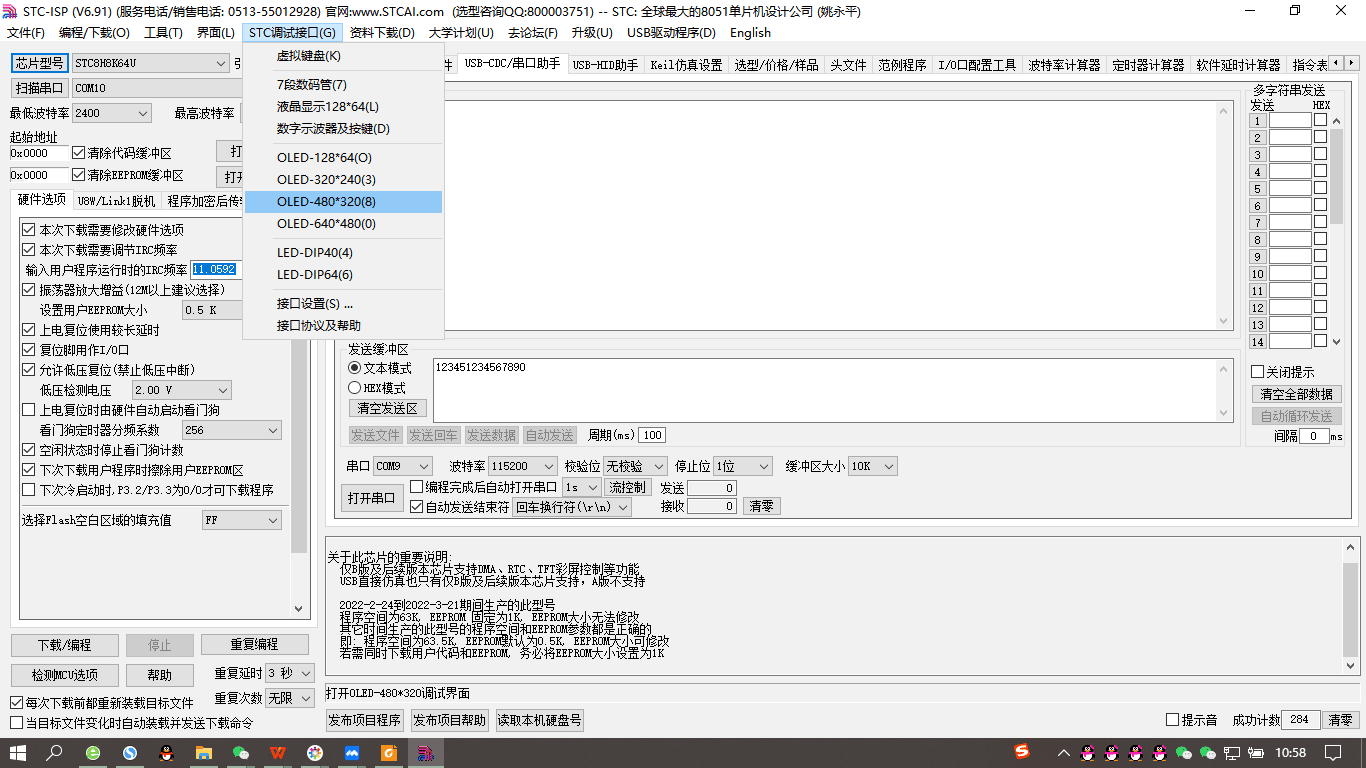Open the Windows Start menu
This screenshot has width=1366, height=768.
click(18, 752)
